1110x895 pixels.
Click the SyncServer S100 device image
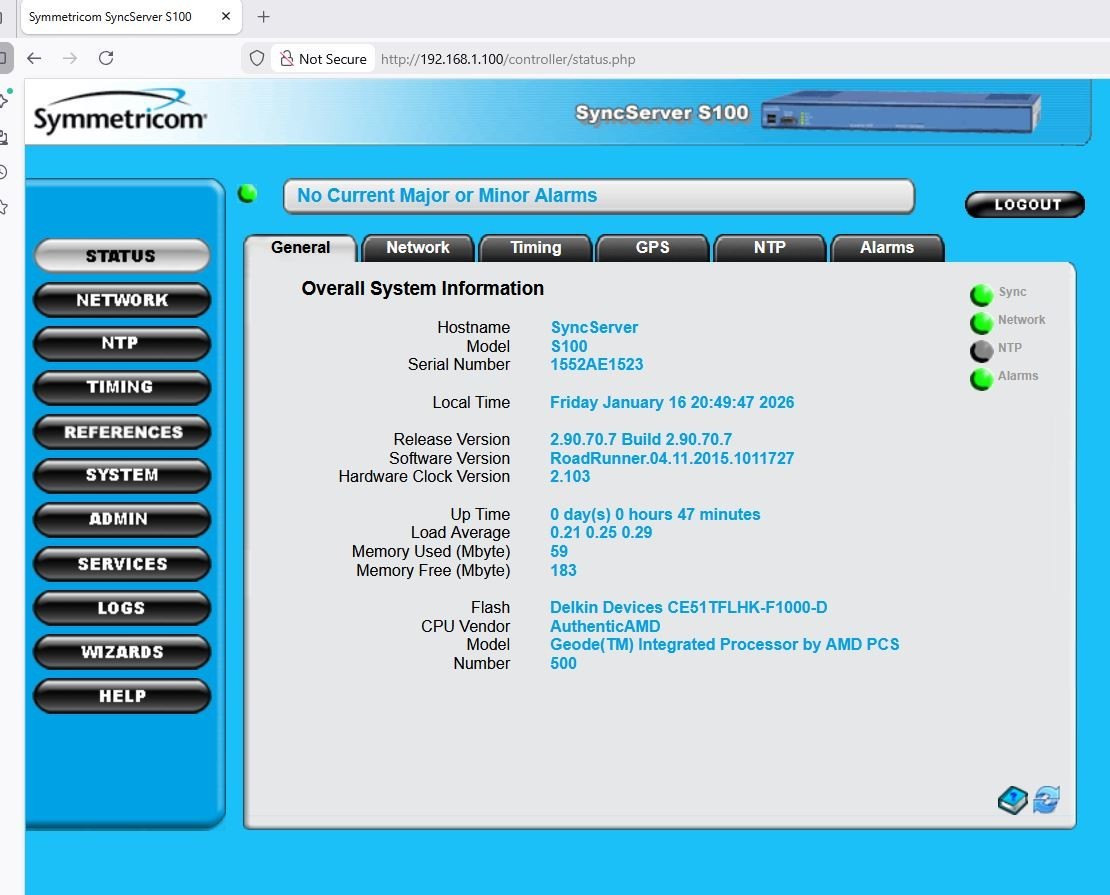click(x=900, y=112)
